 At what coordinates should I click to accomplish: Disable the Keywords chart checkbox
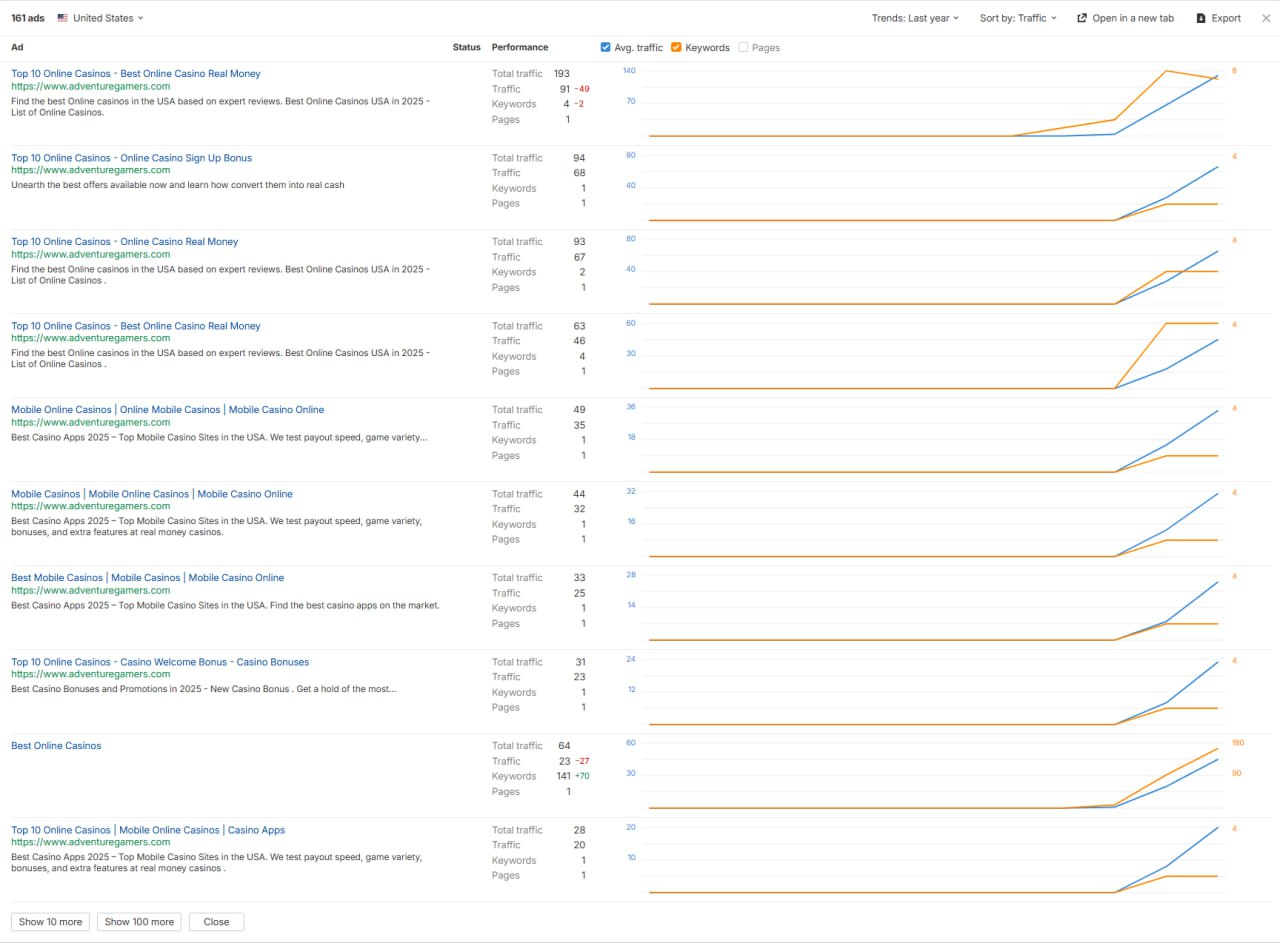(677, 47)
